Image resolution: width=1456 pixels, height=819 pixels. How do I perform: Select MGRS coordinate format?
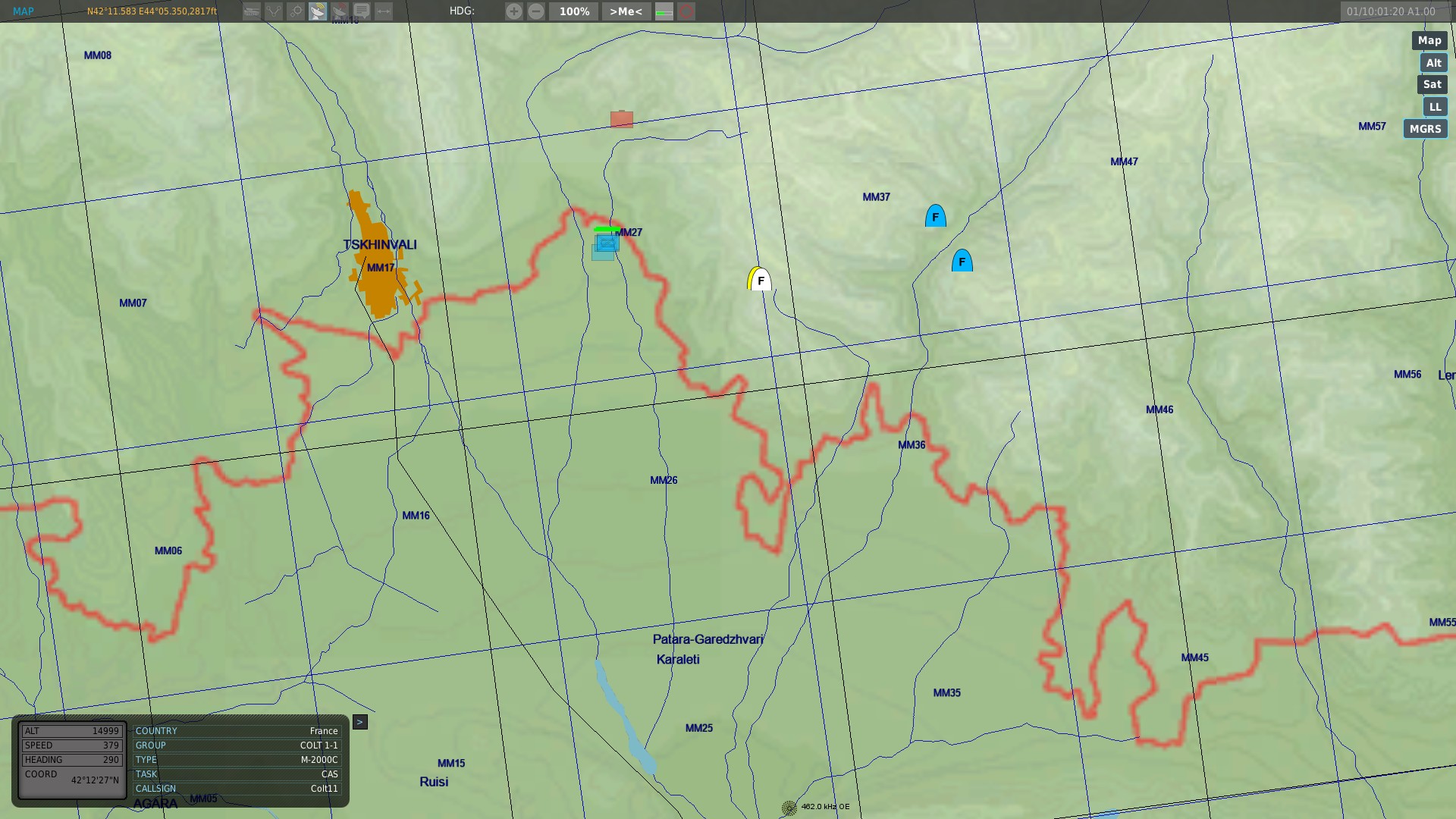(x=1425, y=129)
